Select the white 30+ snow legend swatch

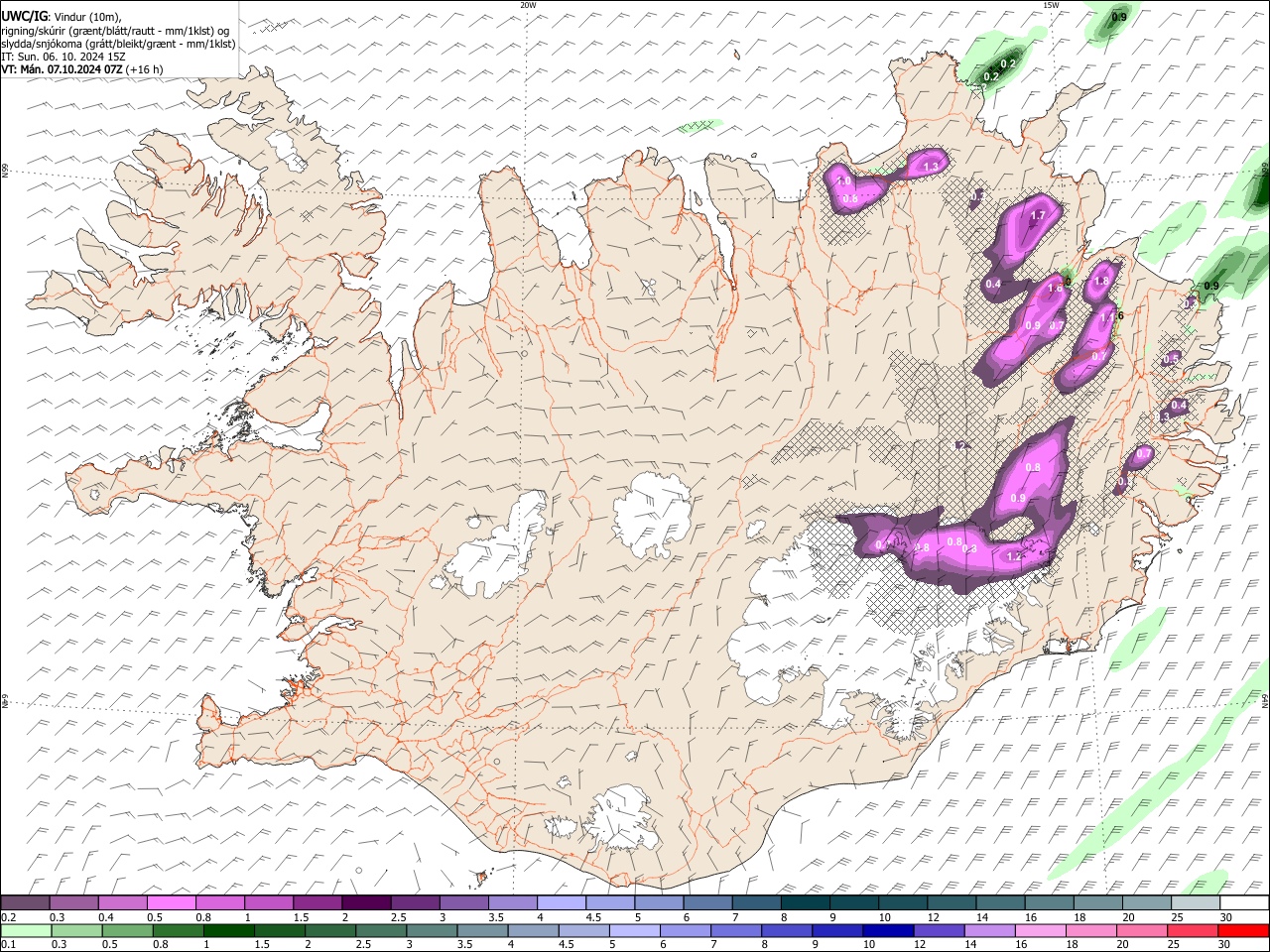pos(1243,903)
